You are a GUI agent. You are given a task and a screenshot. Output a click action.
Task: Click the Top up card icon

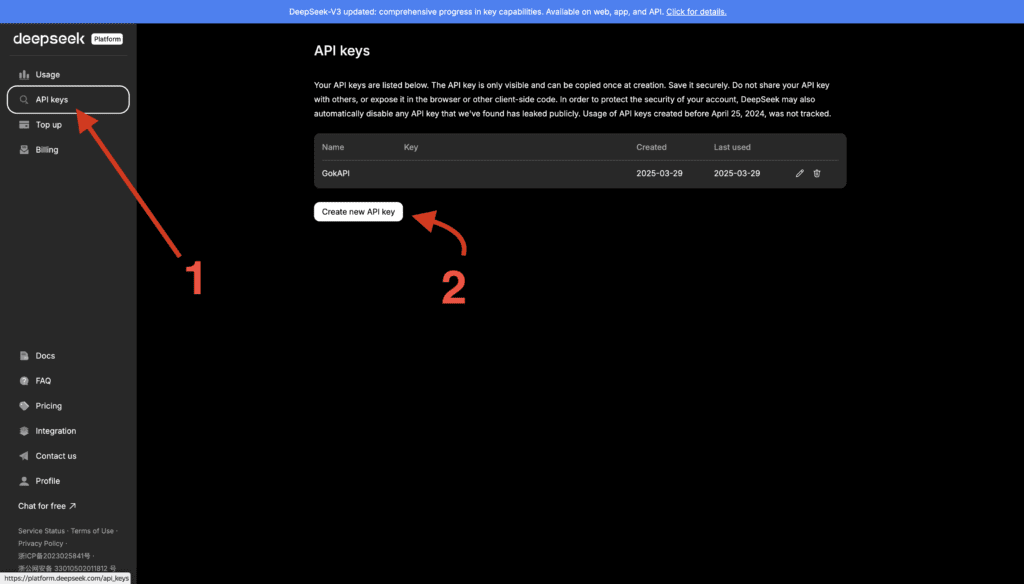pyautogui.click(x=24, y=125)
